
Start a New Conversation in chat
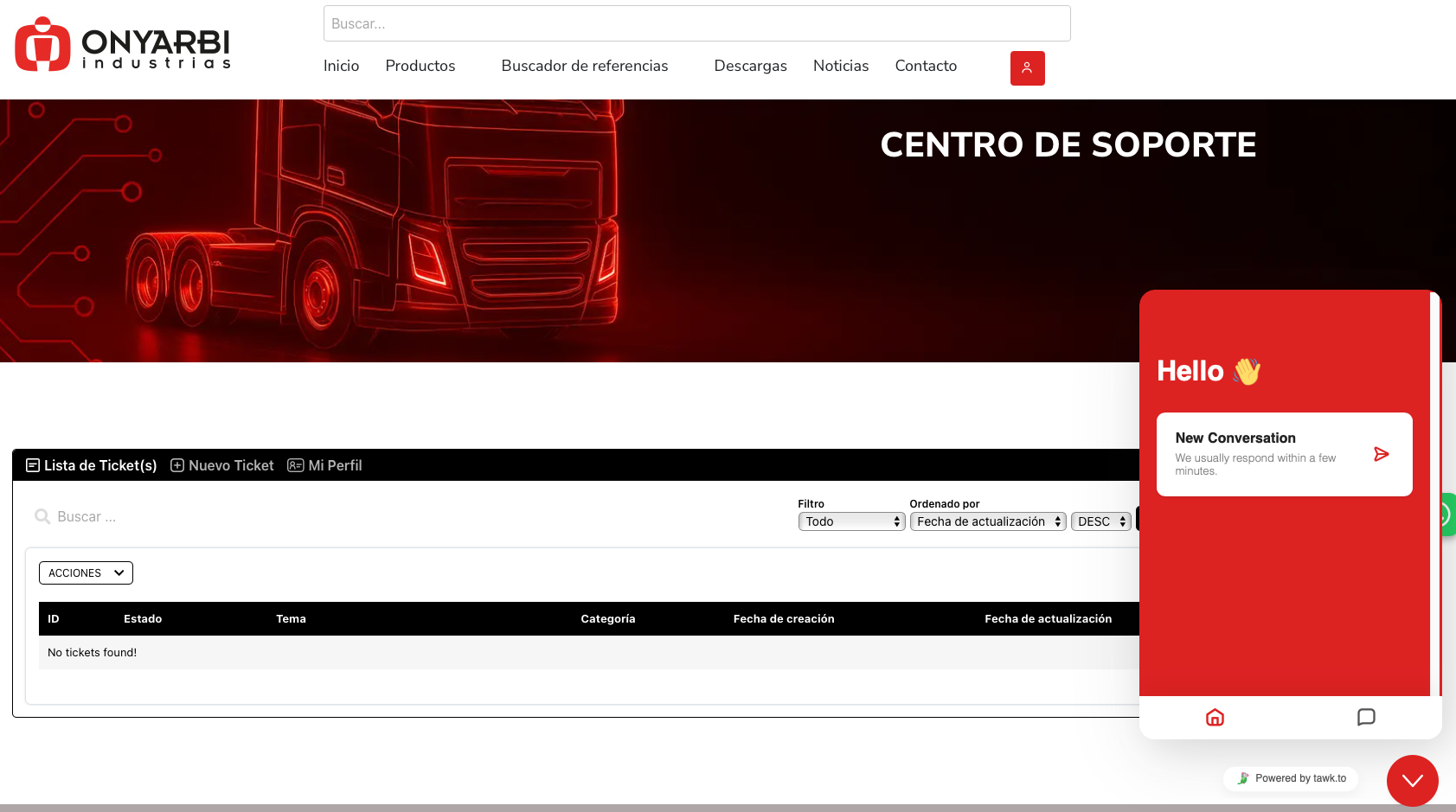(x=1263, y=453)
